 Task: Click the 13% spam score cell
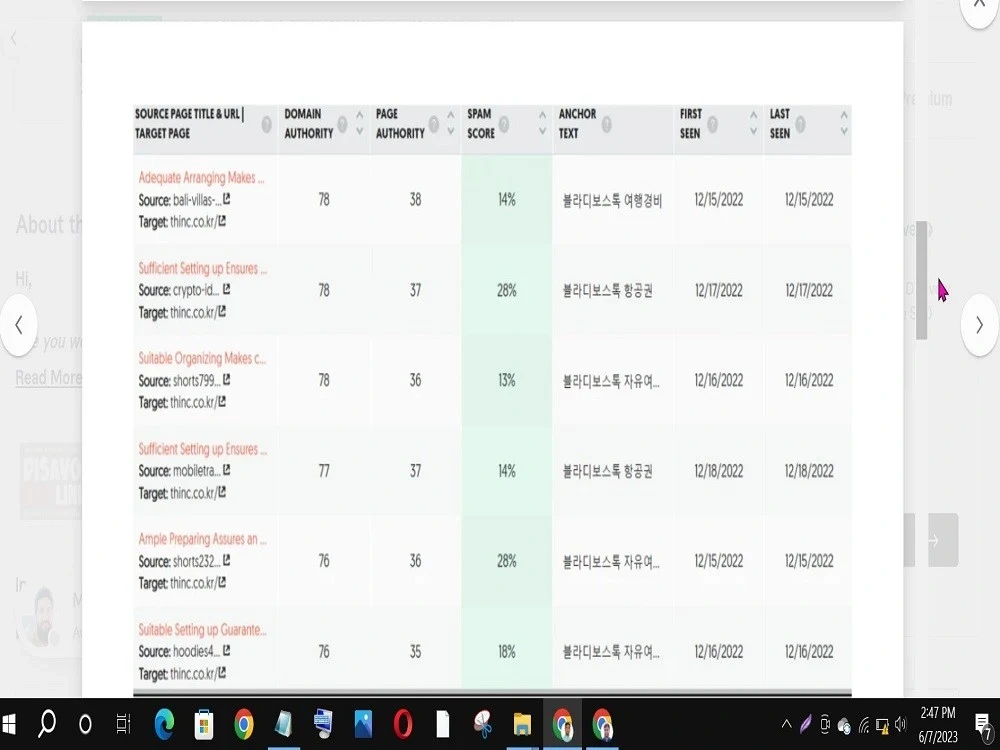click(506, 381)
